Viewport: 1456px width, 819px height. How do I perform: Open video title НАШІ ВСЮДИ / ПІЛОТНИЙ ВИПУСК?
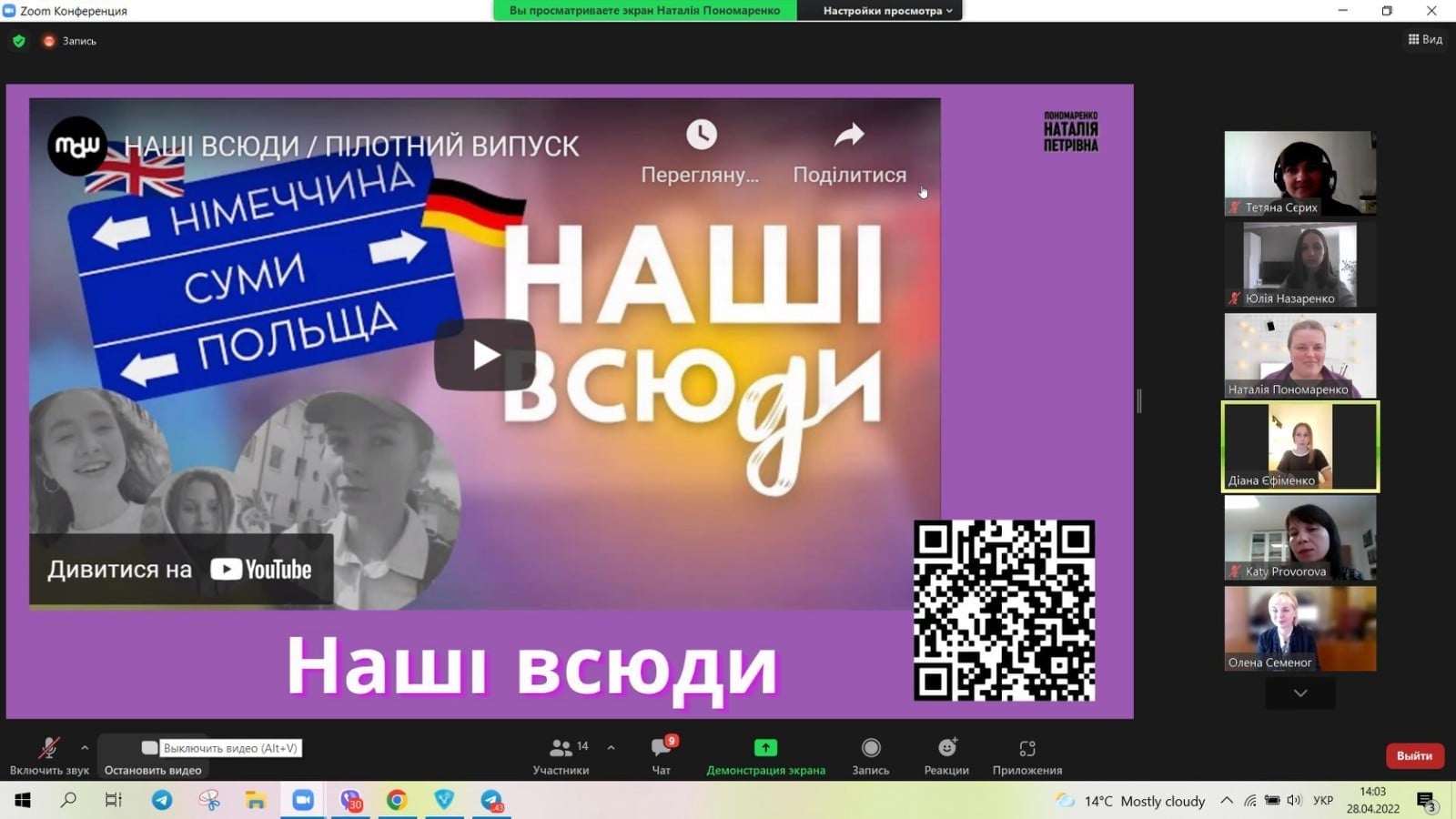[x=351, y=146]
